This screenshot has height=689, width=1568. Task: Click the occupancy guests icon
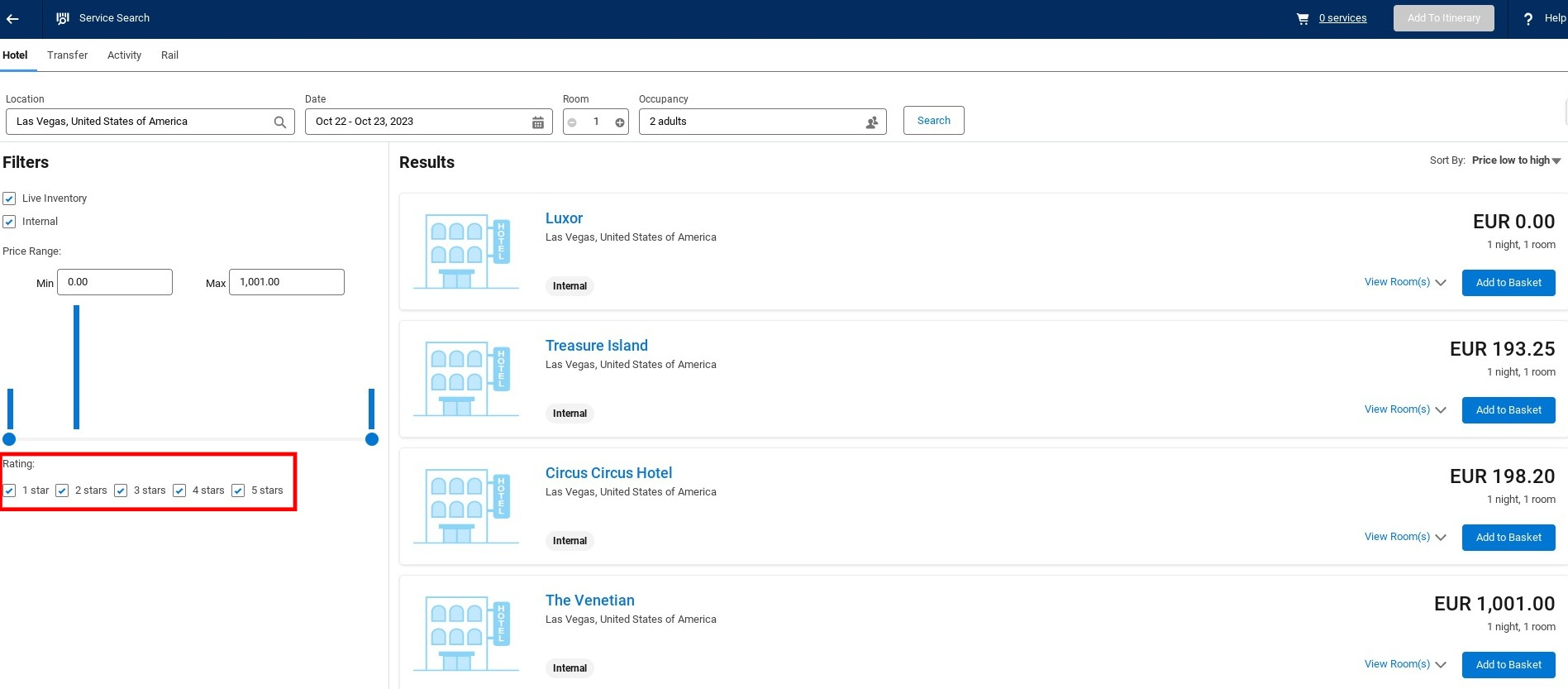(872, 122)
